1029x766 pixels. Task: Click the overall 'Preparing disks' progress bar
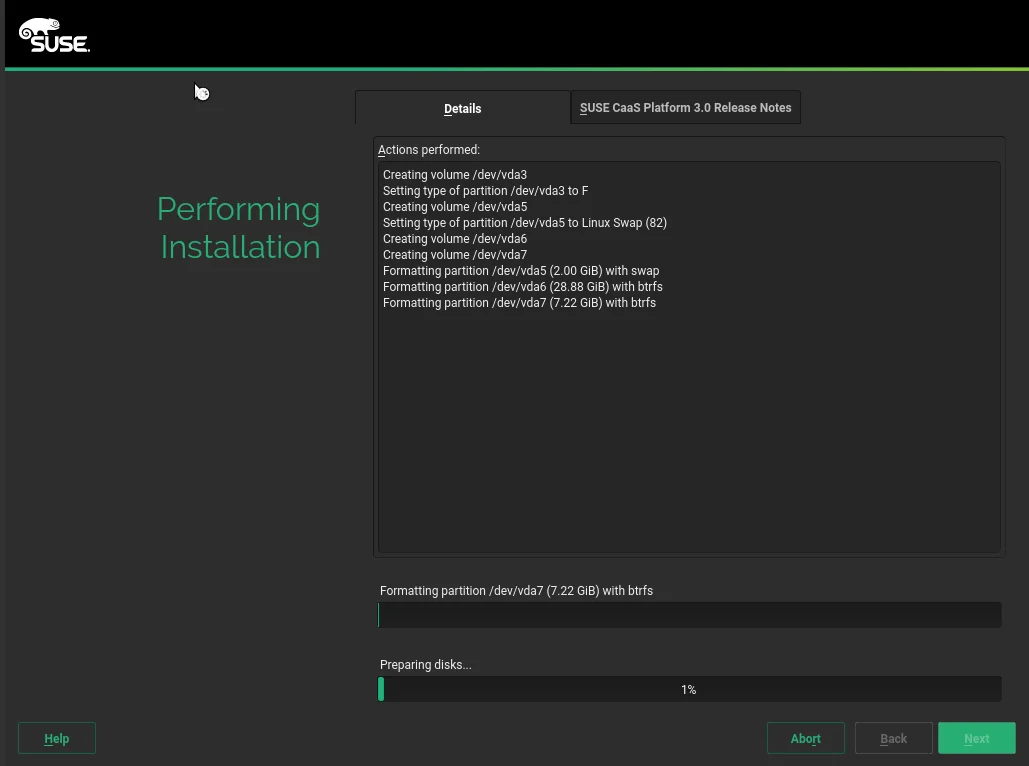[x=689, y=689]
